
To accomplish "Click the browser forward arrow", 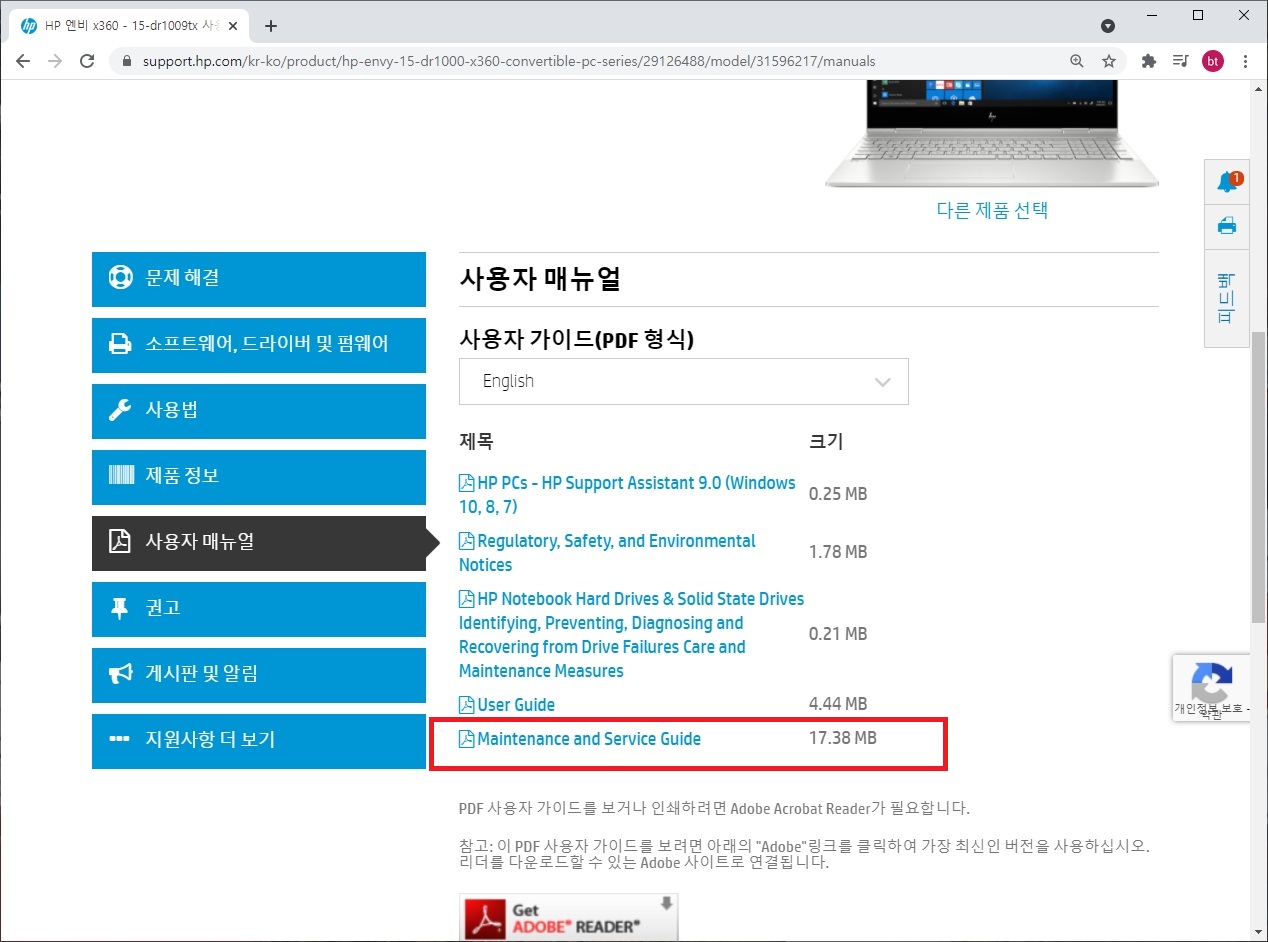I will point(55,61).
